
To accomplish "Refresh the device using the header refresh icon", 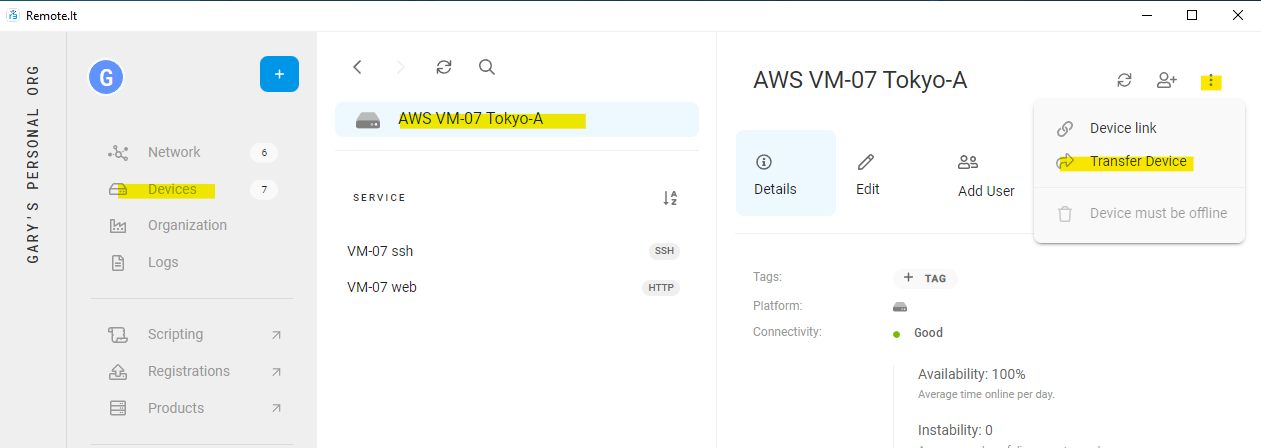I will pos(1124,80).
